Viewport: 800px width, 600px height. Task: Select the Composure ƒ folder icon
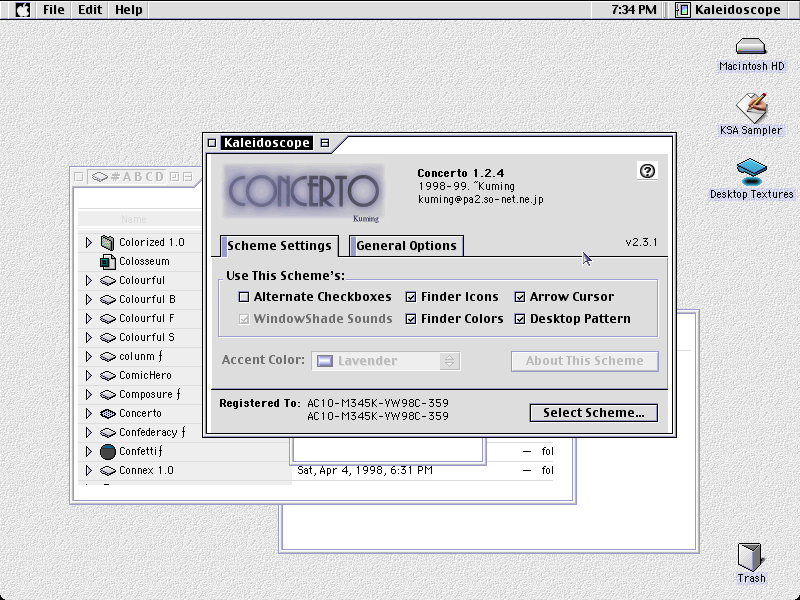[x=107, y=395]
